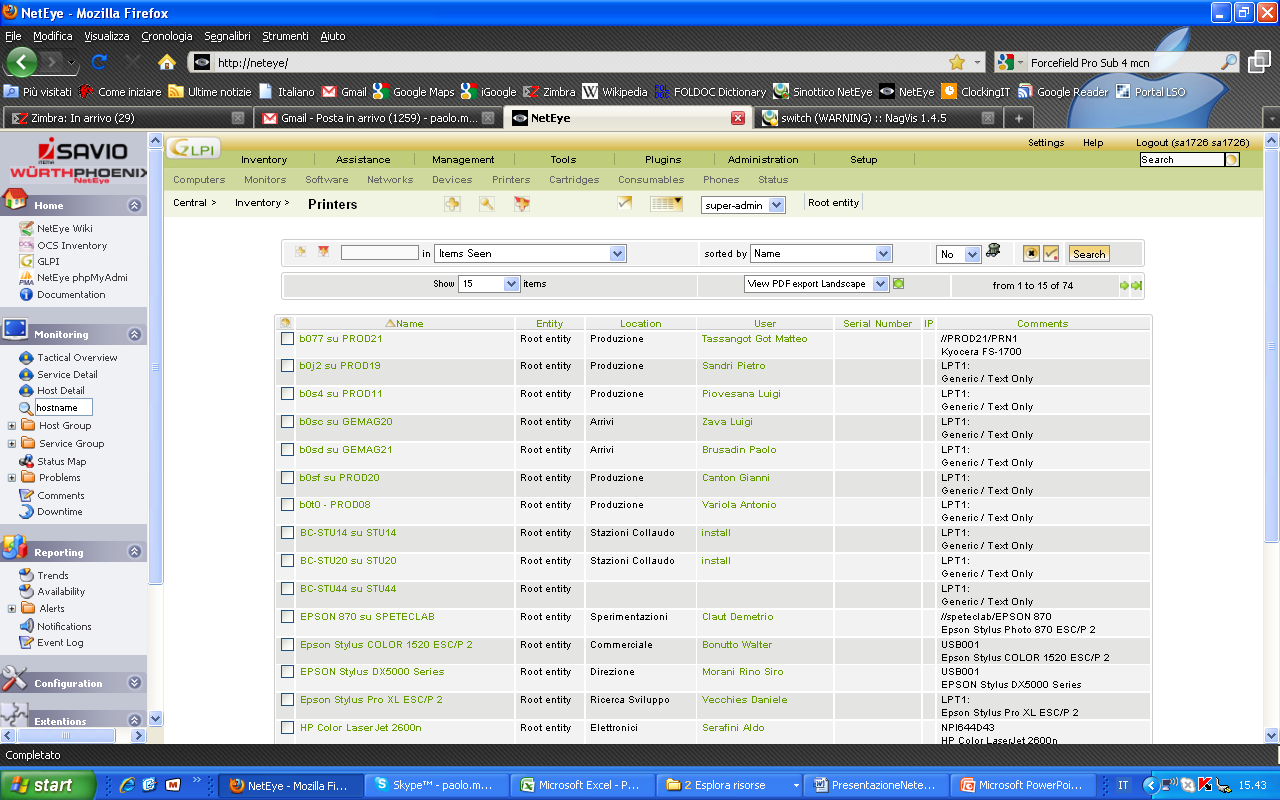Open the sorted by Name dropdown

point(821,254)
